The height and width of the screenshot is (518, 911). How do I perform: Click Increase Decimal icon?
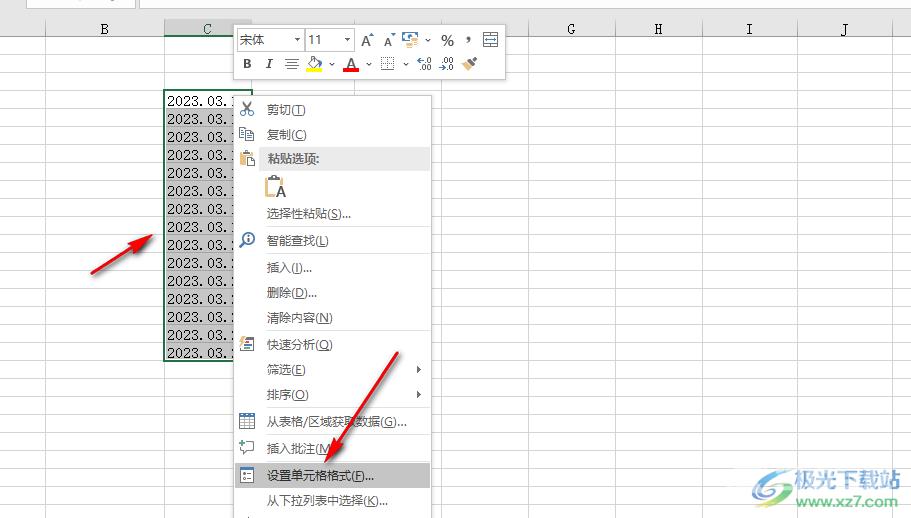coord(425,64)
